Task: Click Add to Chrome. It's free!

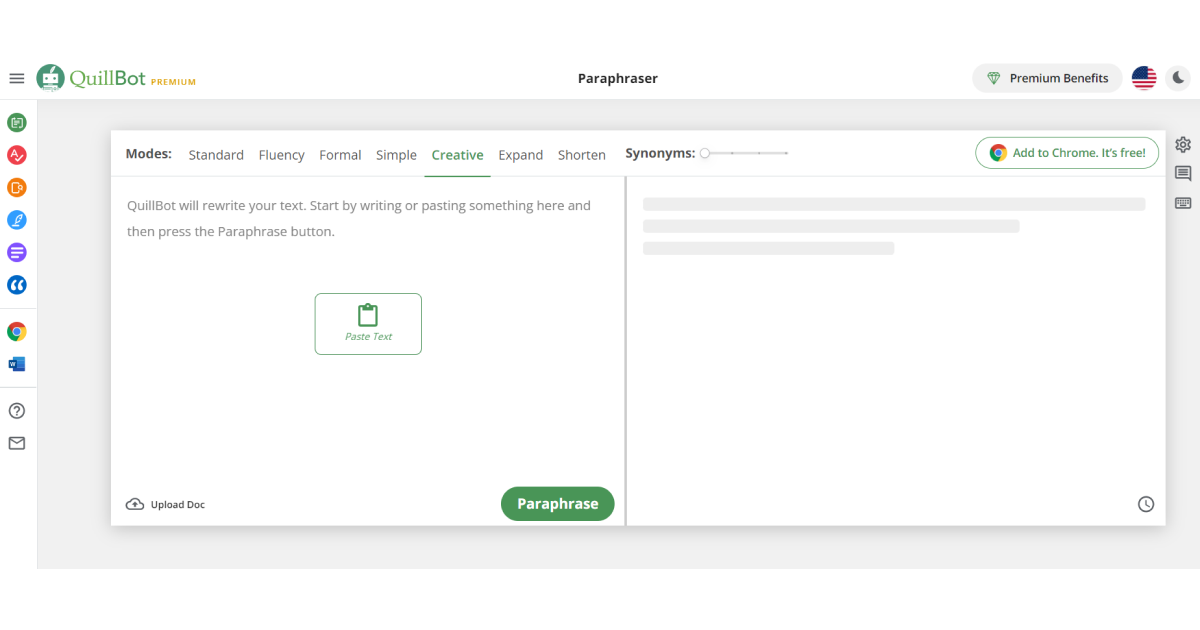Action: pyautogui.click(x=1067, y=152)
